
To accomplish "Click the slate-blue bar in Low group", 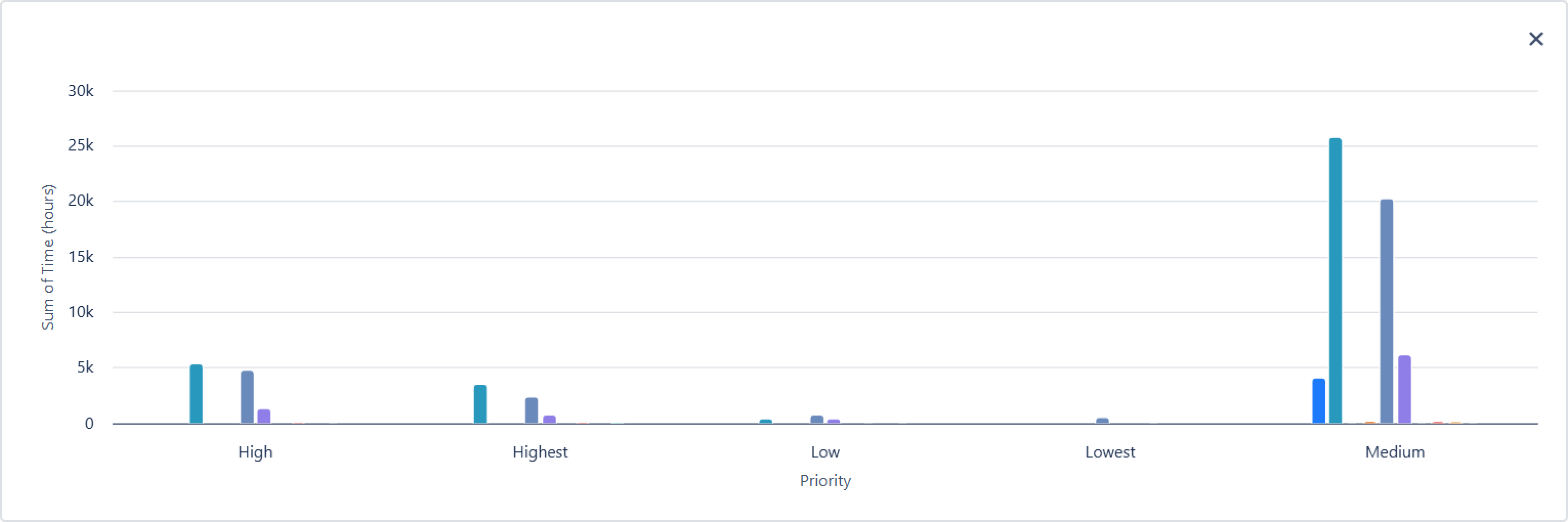I will [x=817, y=419].
